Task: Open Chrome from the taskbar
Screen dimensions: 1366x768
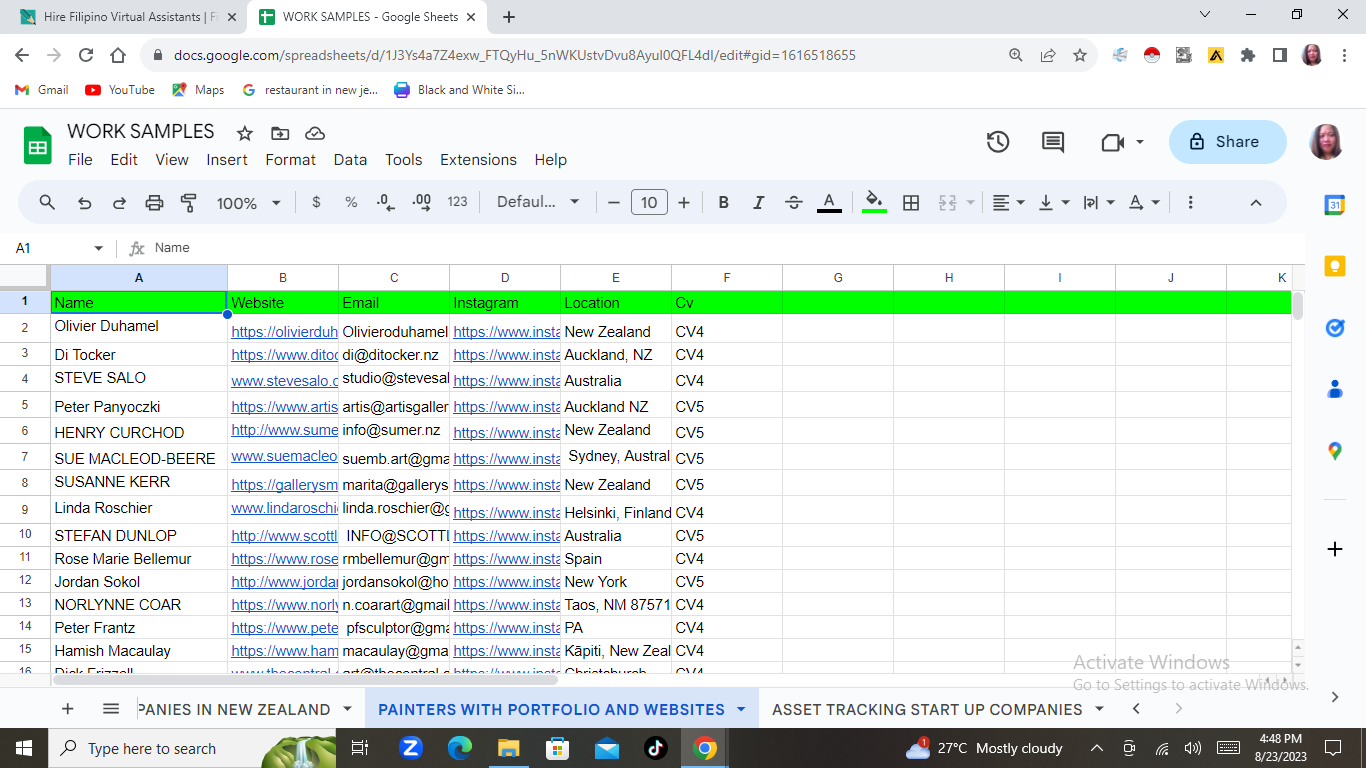Action: coord(704,748)
